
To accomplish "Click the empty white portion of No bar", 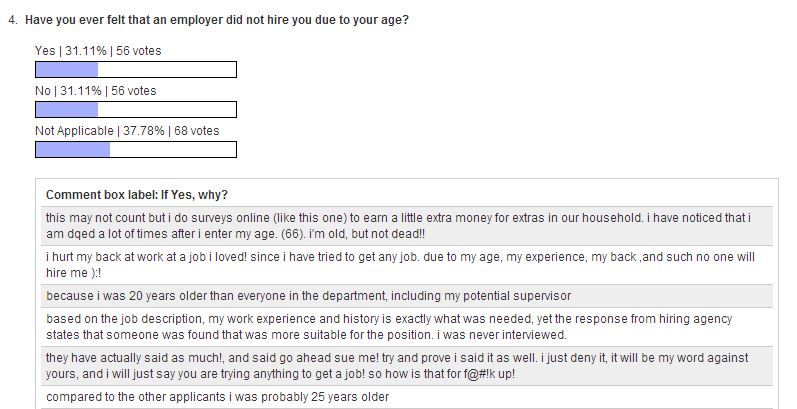I will tap(167, 110).
